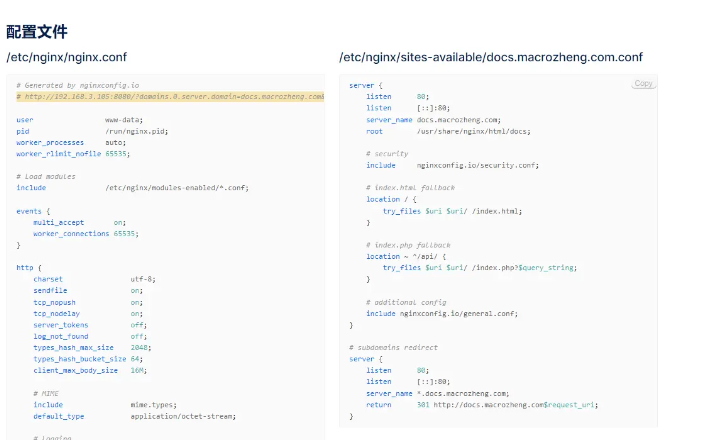Click the 'location ~ ^/api/ {' line

(406, 256)
